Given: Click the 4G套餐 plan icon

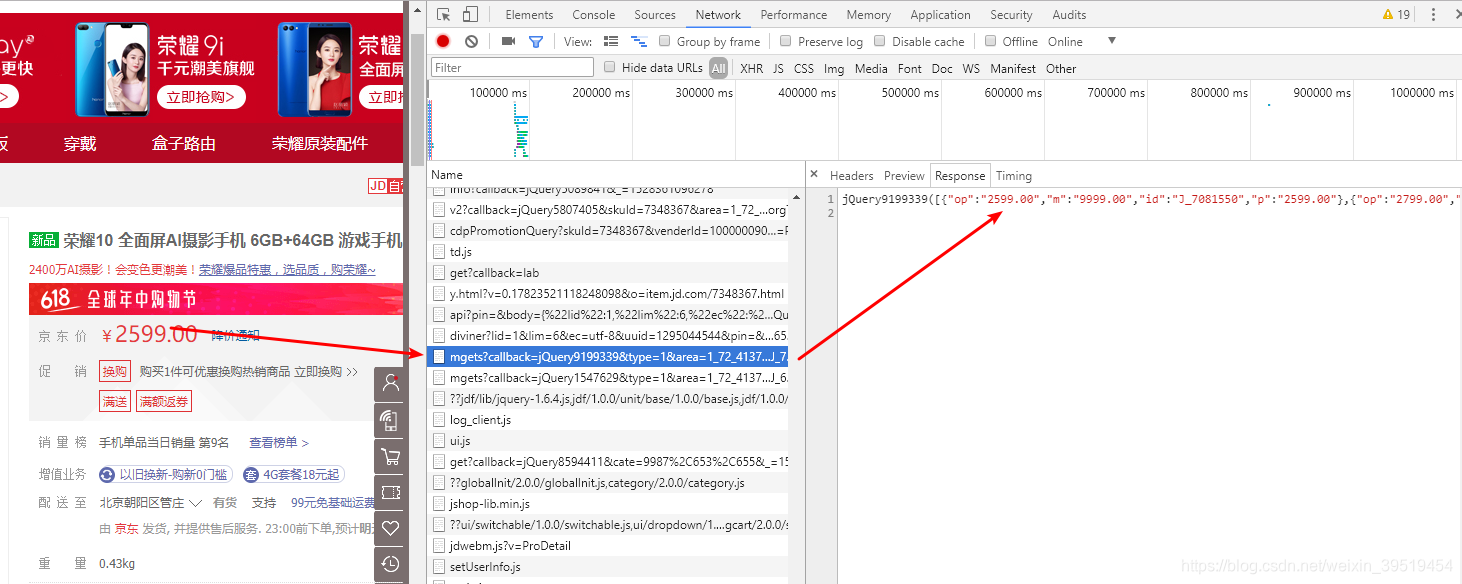Looking at the screenshot, I should pos(251,474).
